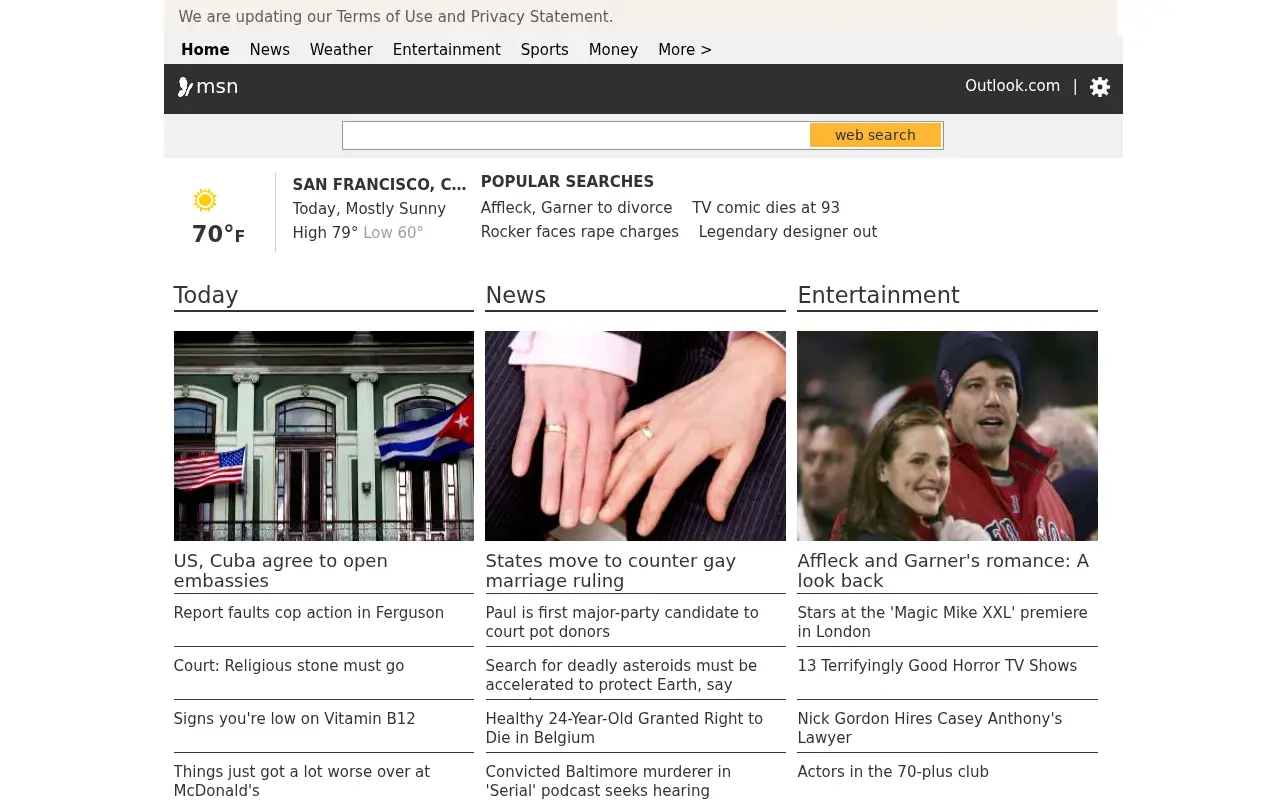Open 'Stars at the Magic Mike XXL premiere'

pyautogui.click(x=942, y=622)
